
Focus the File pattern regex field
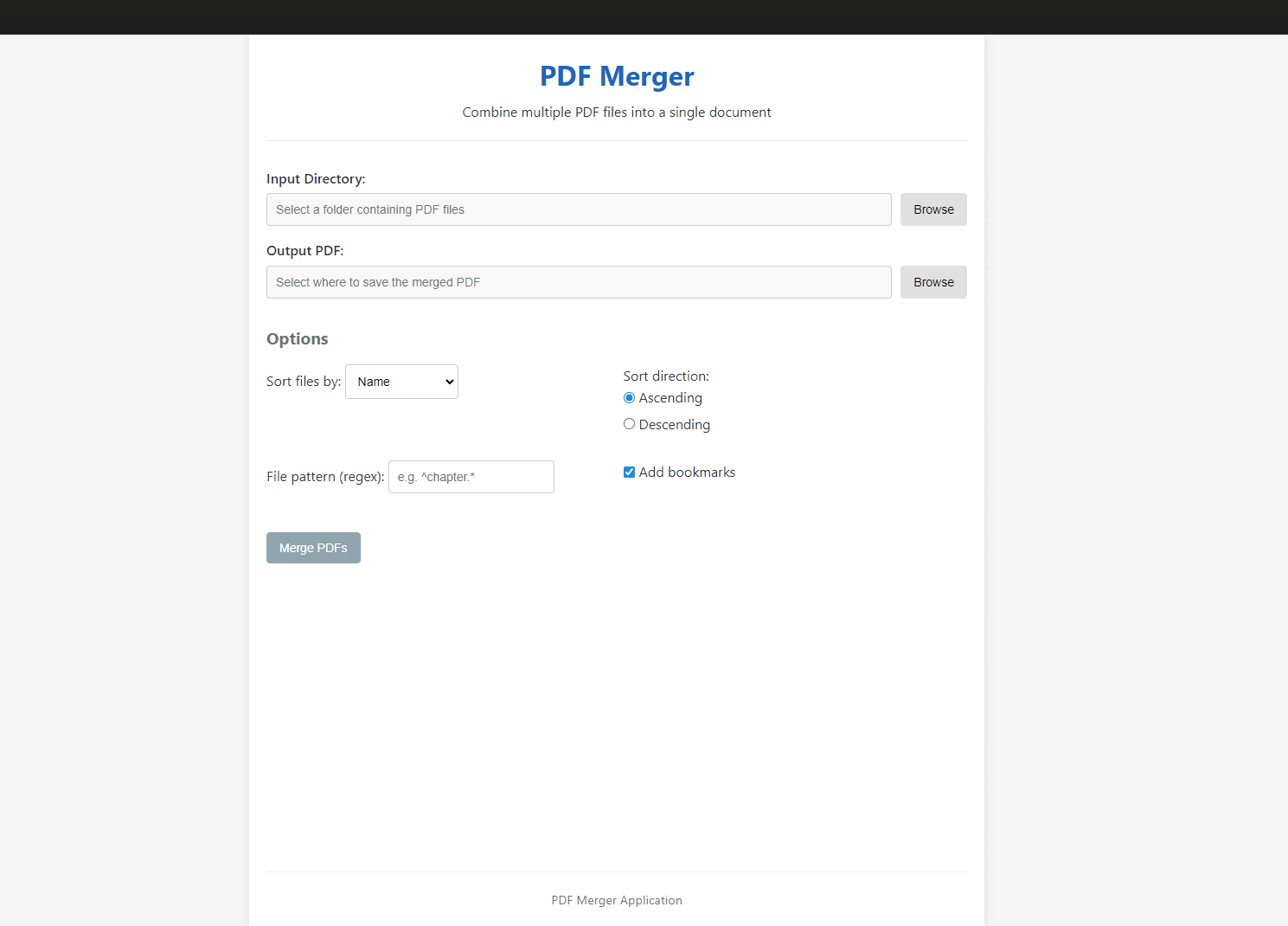point(471,477)
